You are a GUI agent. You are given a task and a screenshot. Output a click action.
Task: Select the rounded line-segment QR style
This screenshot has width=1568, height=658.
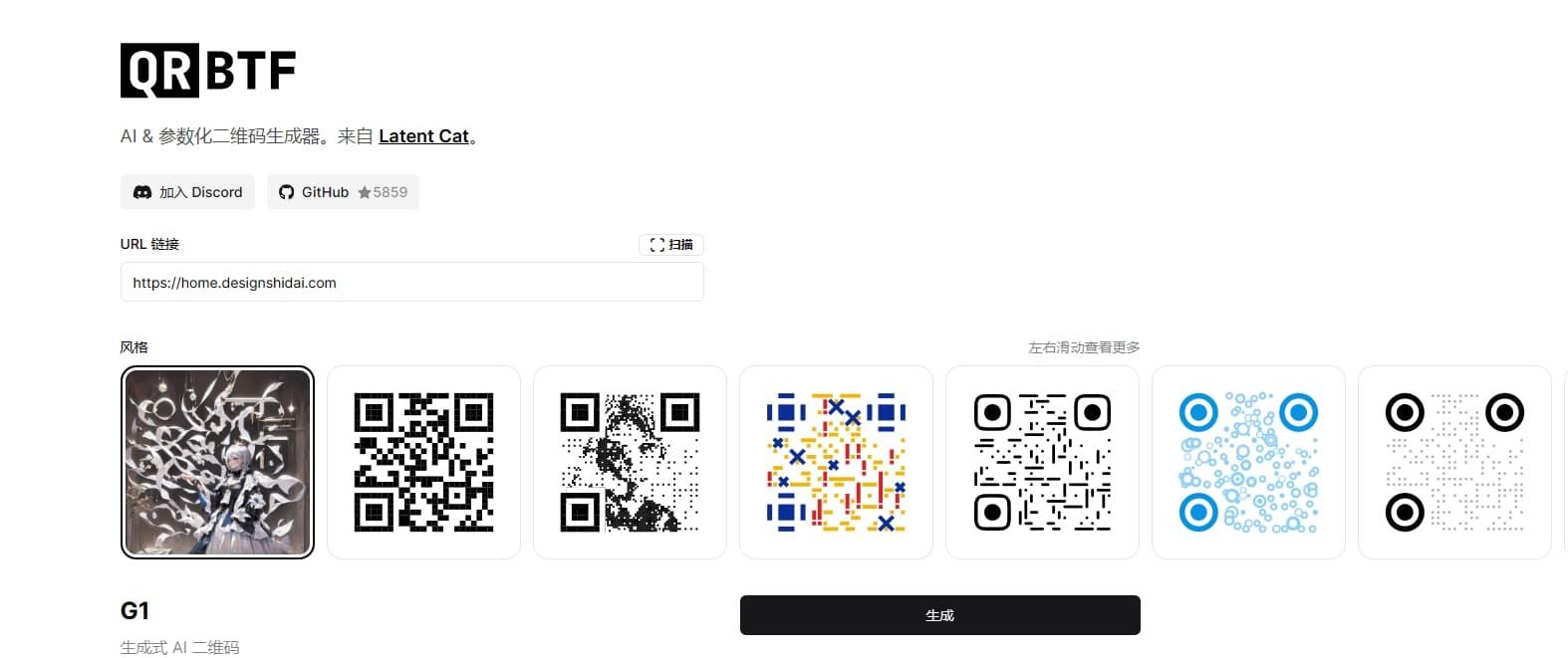click(1042, 462)
